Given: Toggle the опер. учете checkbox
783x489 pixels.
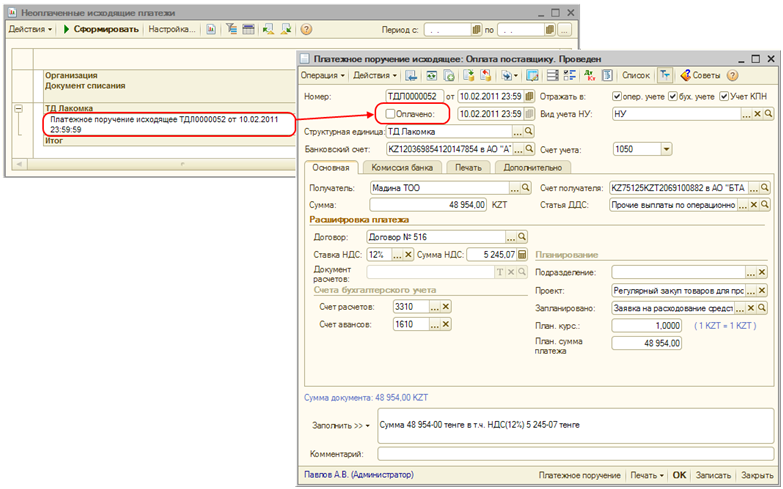Looking at the screenshot, I should coord(617,95).
